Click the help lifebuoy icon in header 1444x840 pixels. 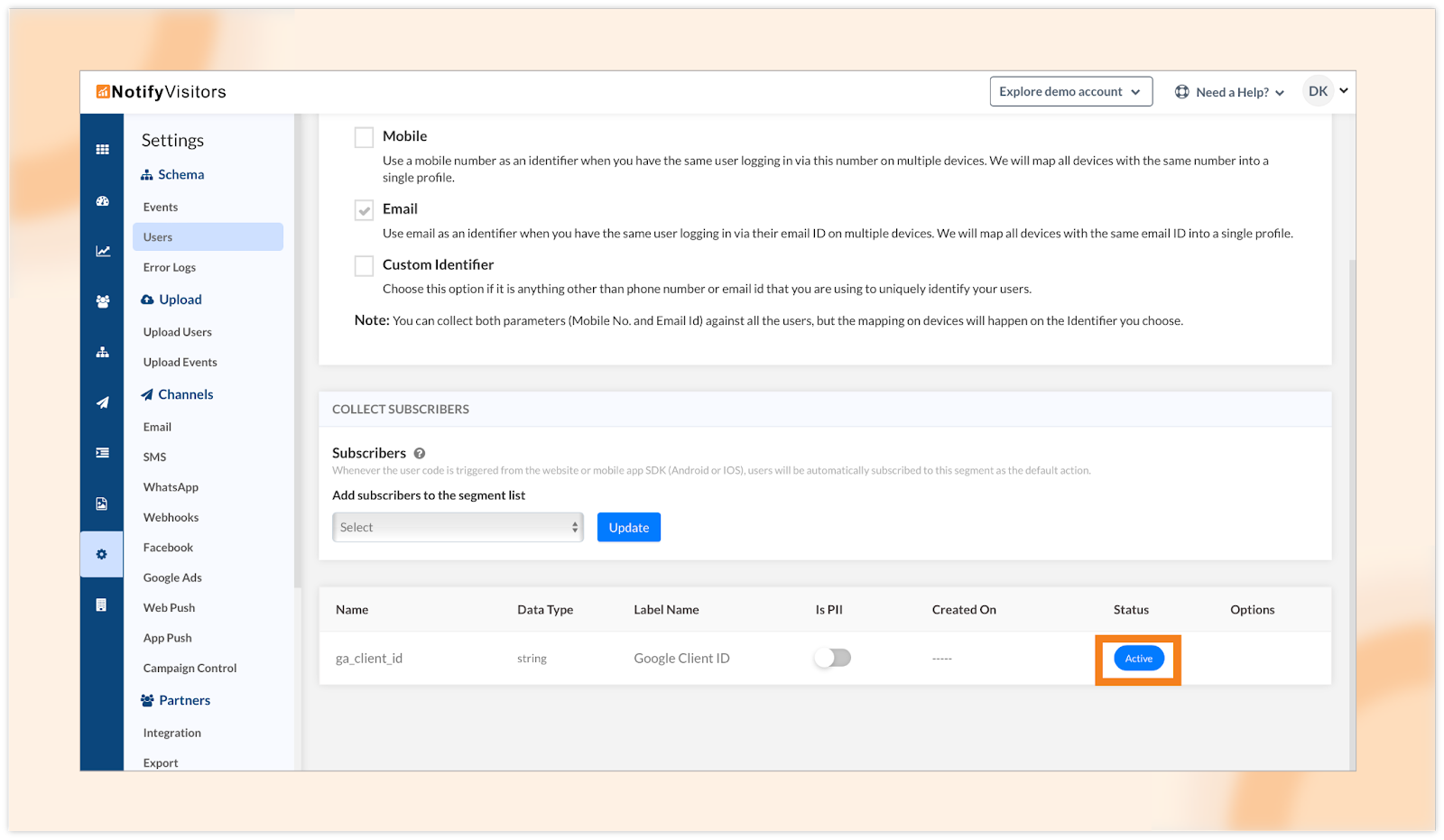[x=1181, y=92]
